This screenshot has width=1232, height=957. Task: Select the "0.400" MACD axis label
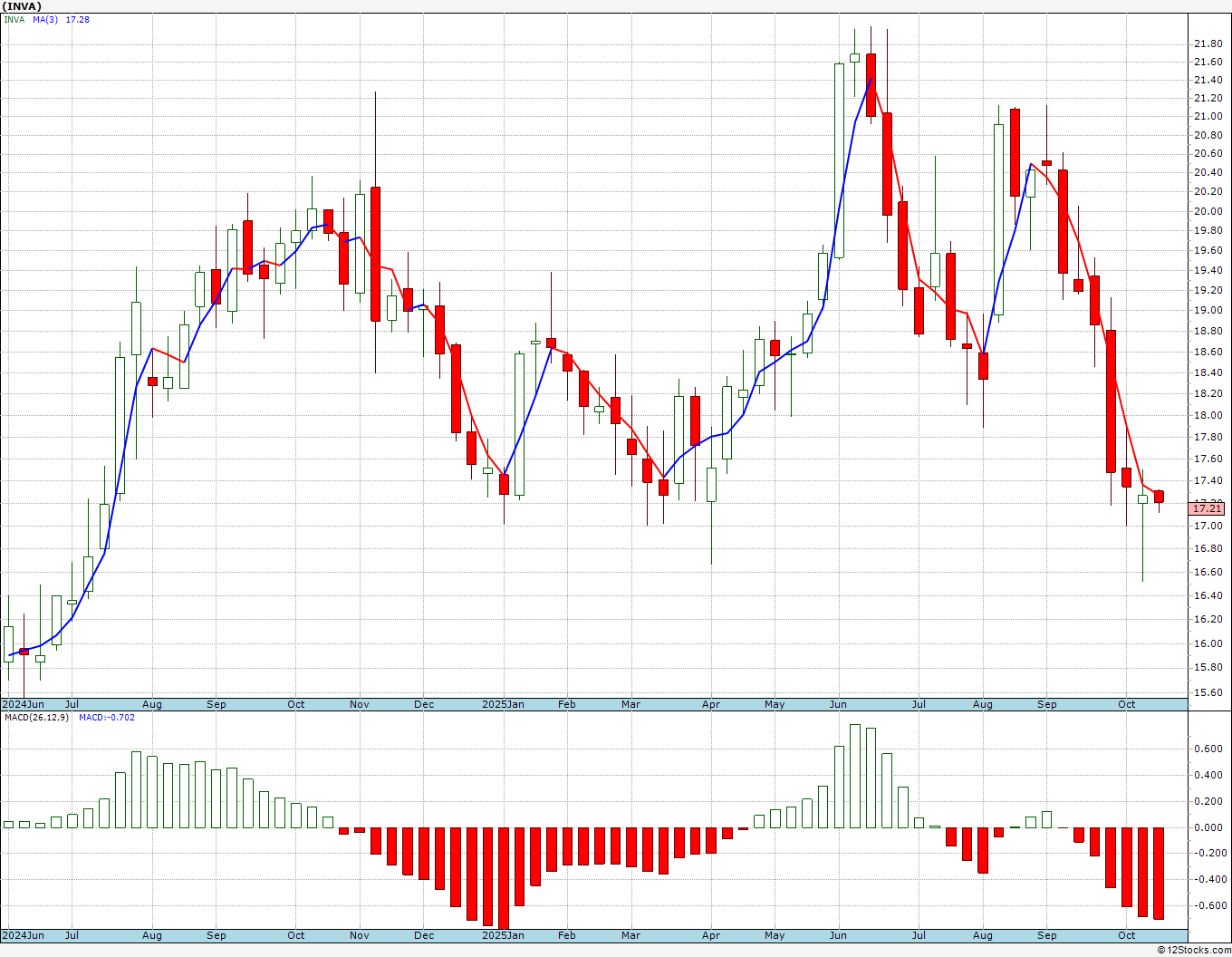[x=1208, y=776]
